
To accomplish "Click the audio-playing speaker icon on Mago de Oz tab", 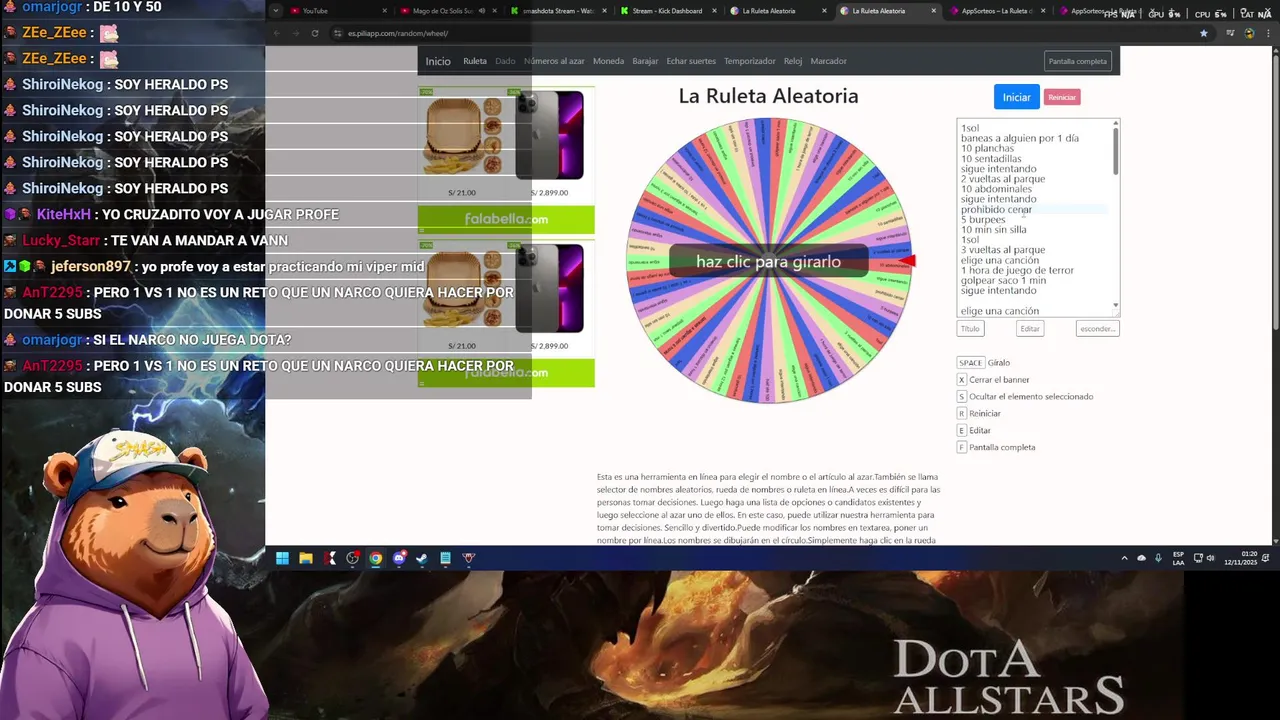I will click(x=481, y=11).
